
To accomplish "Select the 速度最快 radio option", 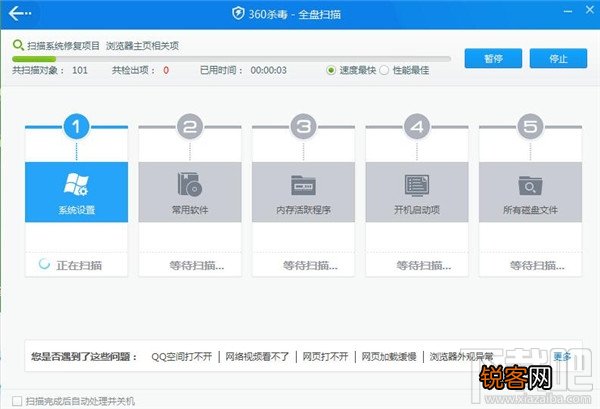I will tap(331, 70).
